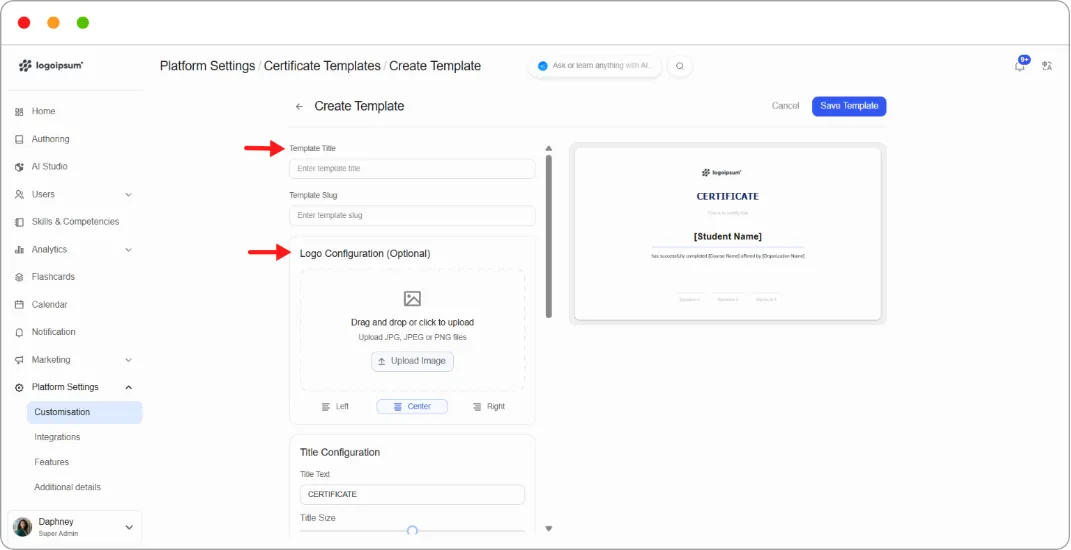The height and width of the screenshot is (550, 1071).
Task: Click the logoipsum logo in the sidebar
Action: pos(51,66)
